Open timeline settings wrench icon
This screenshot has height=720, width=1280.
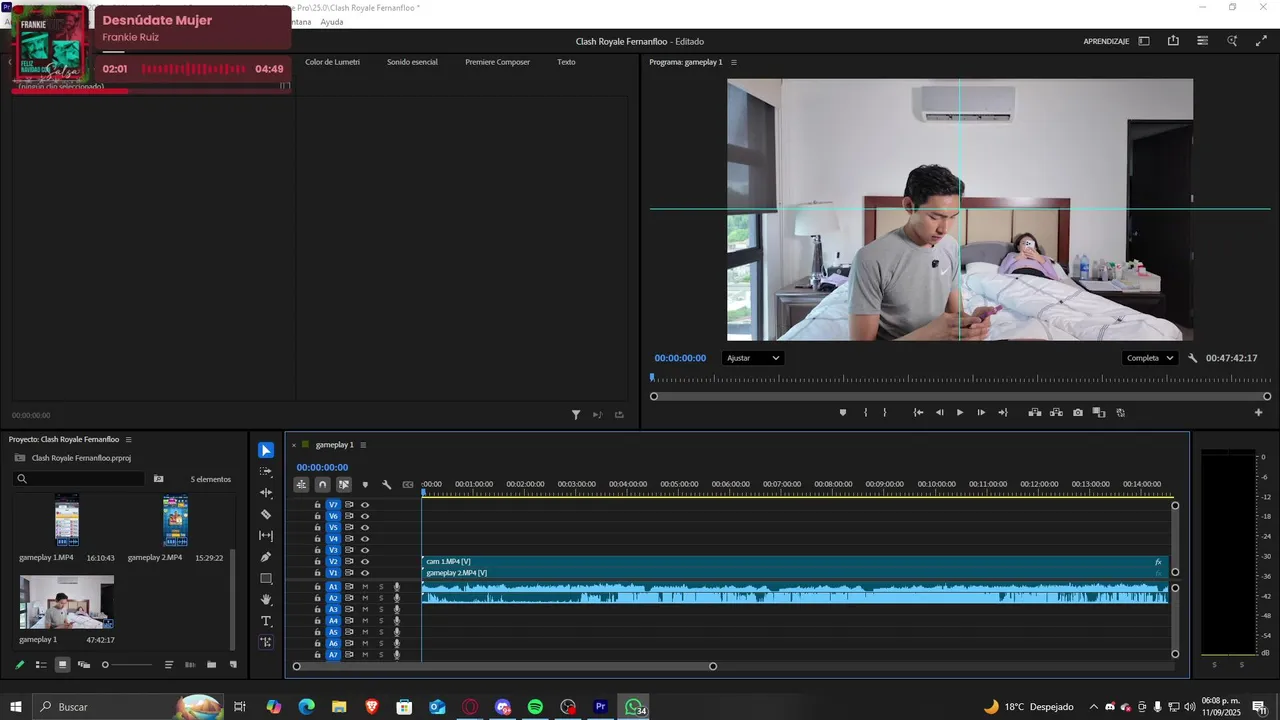(386, 485)
